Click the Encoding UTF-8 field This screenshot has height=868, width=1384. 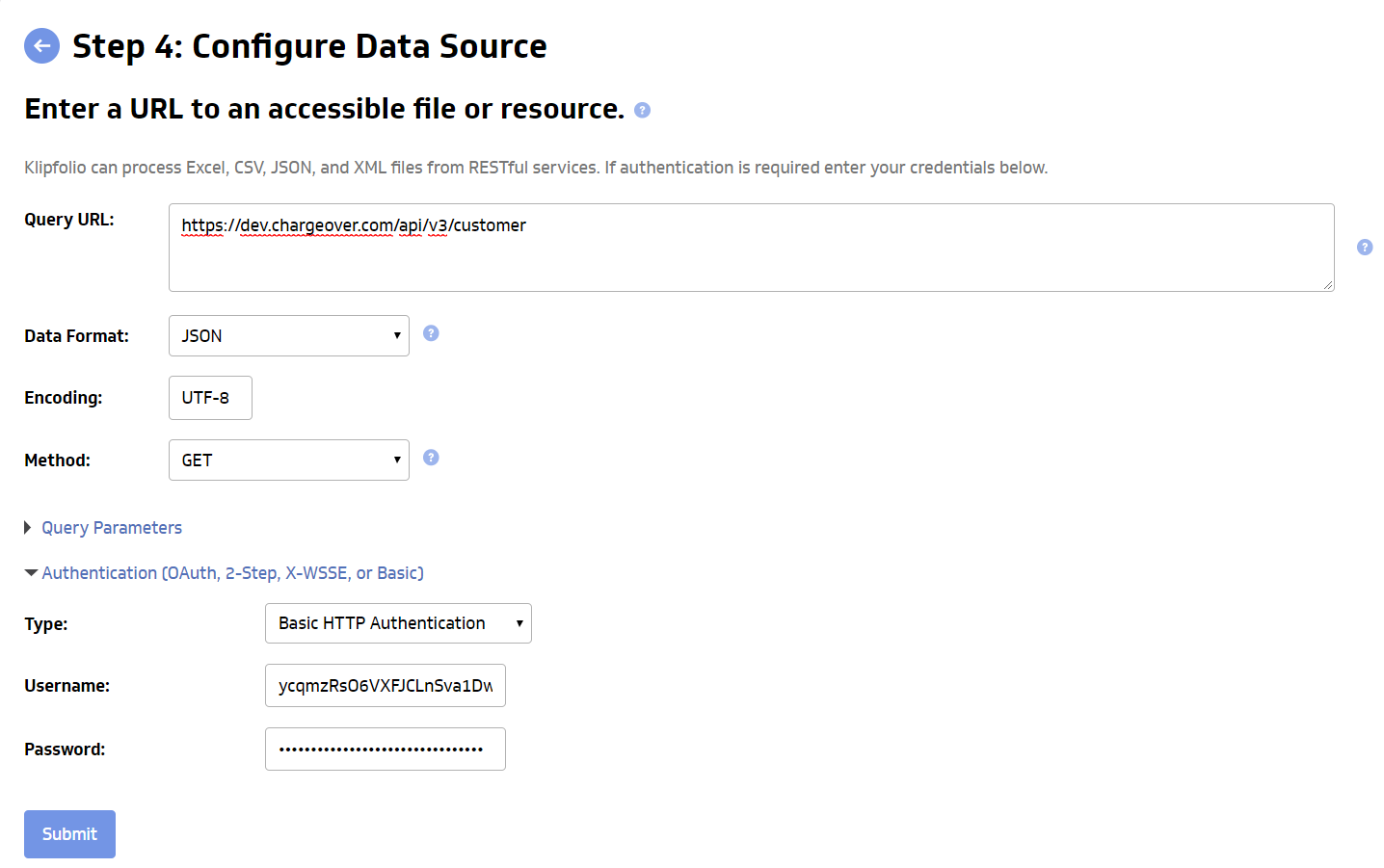click(210, 398)
